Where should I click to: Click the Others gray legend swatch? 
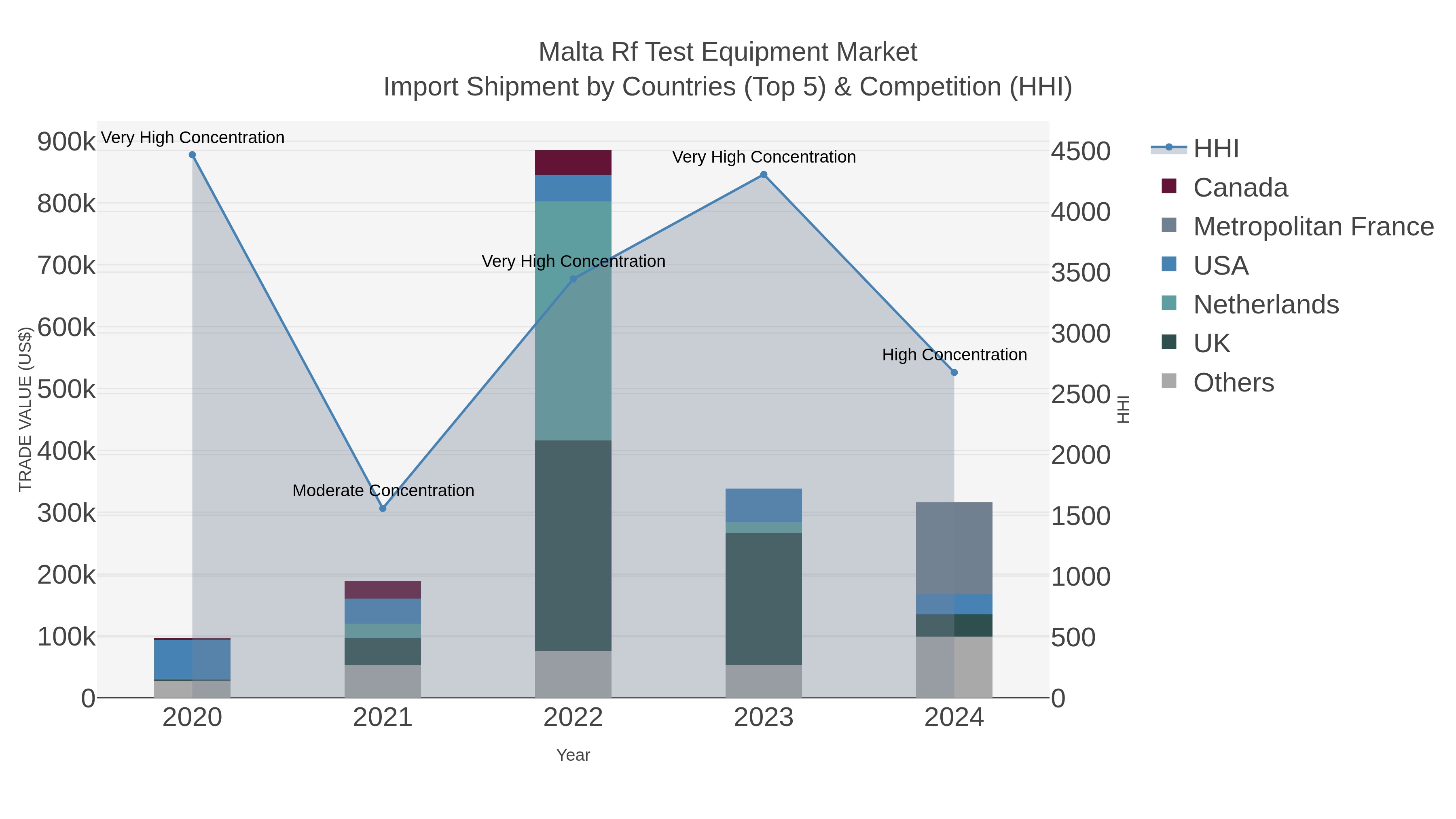(1169, 381)
